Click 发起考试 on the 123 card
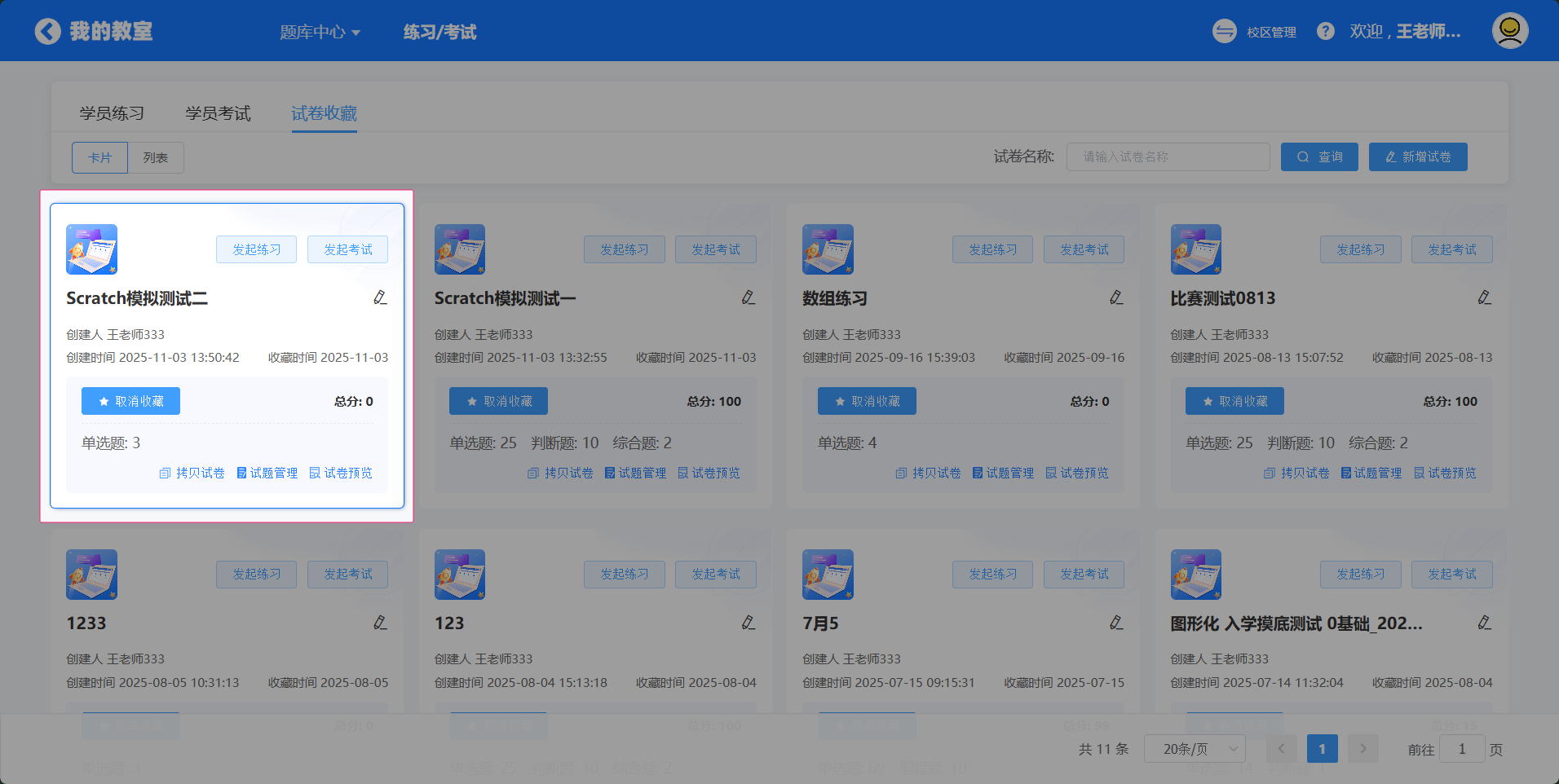The height and width of the screenshot is (784, 1559). pyautogui.click(x=716, y=575)
